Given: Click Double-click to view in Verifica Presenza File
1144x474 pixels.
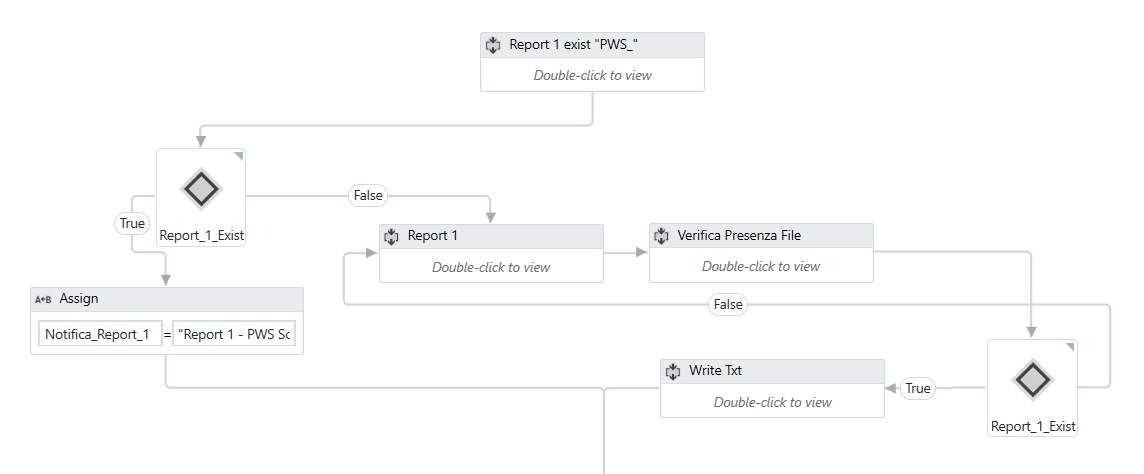Looking at the screenshot, I should pyautogui.click(x=761, y=266).
